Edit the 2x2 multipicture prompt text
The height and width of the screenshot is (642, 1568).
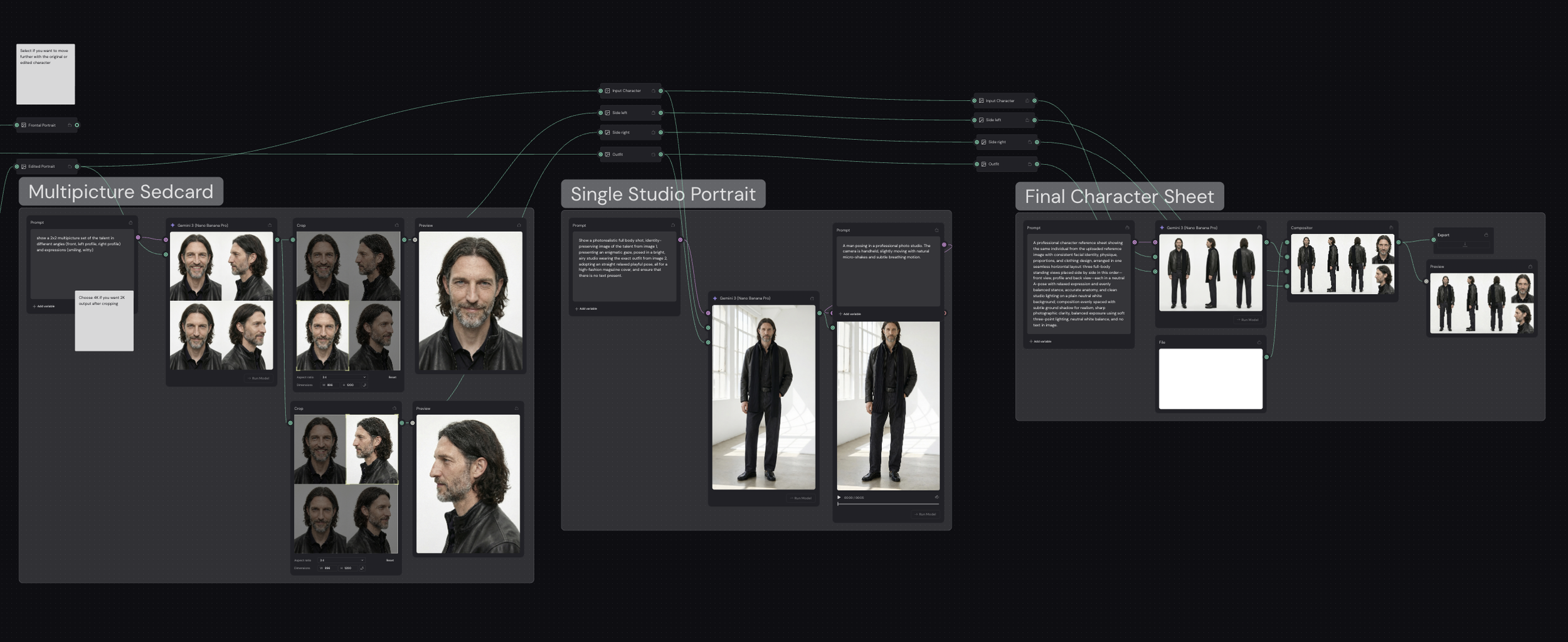pos(82,263)
